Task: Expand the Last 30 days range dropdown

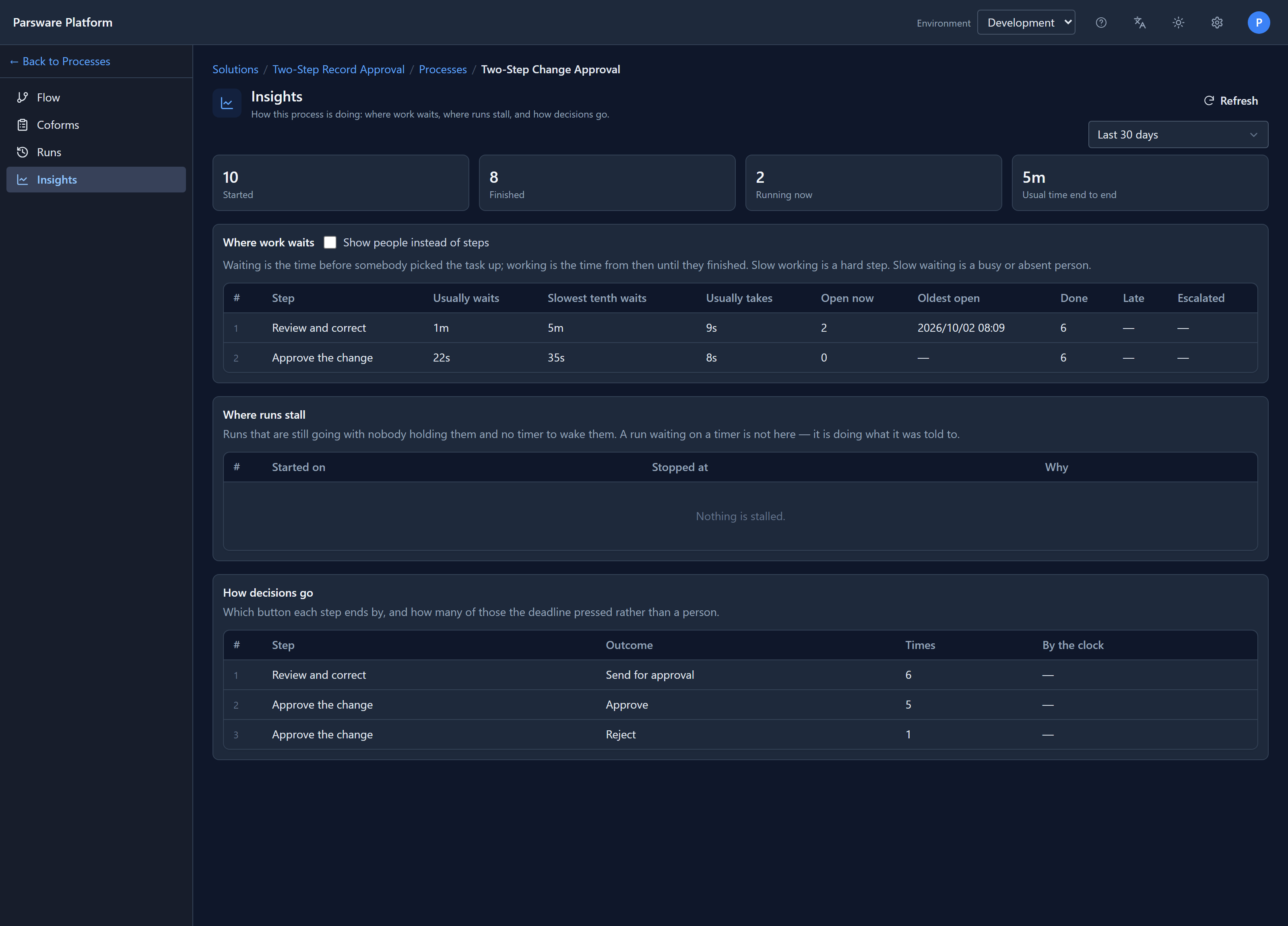Action: (1178, 134)
